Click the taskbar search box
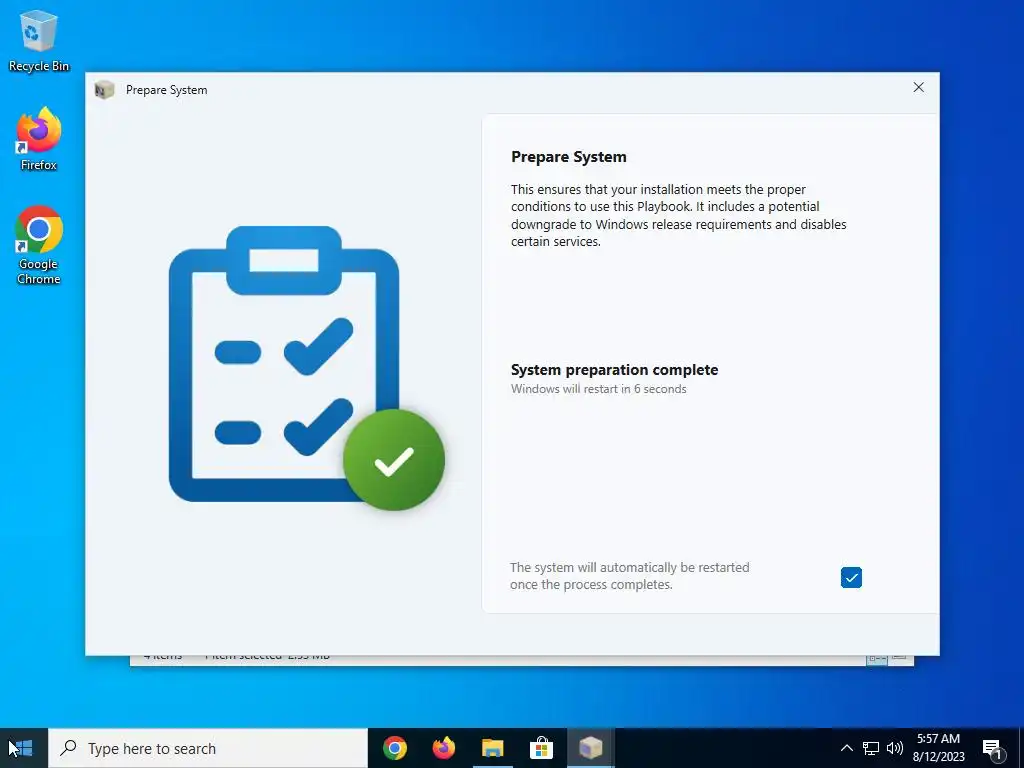The image size is (1024, 768). (208, 748)
